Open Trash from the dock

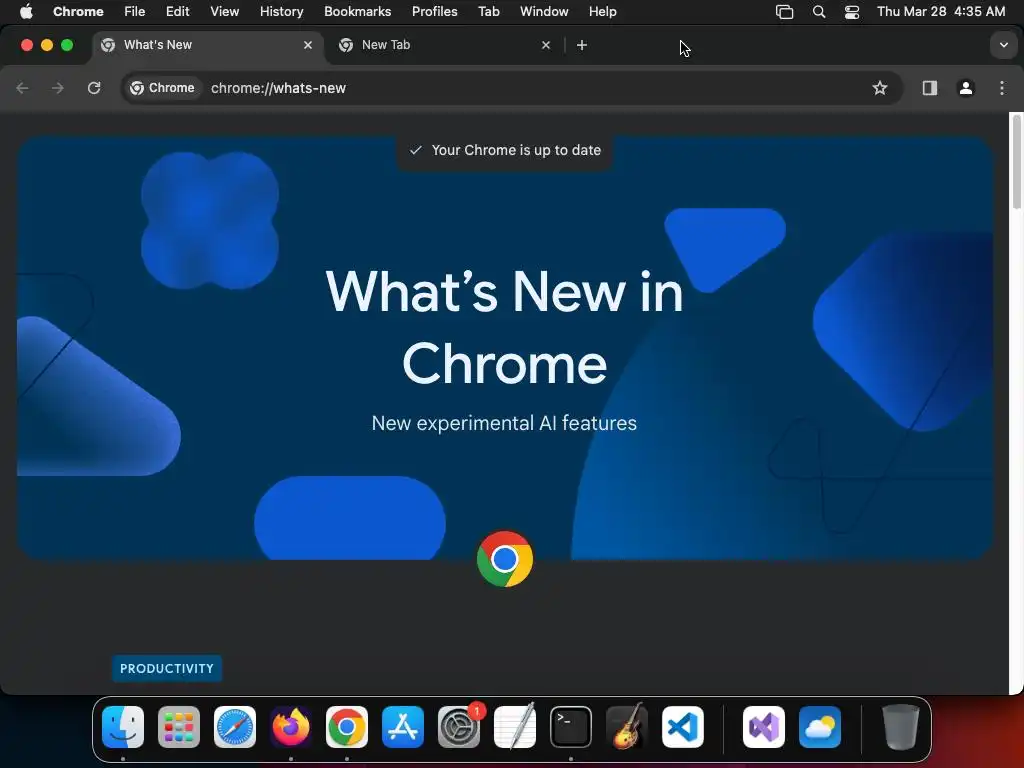(x=901, y=727)
